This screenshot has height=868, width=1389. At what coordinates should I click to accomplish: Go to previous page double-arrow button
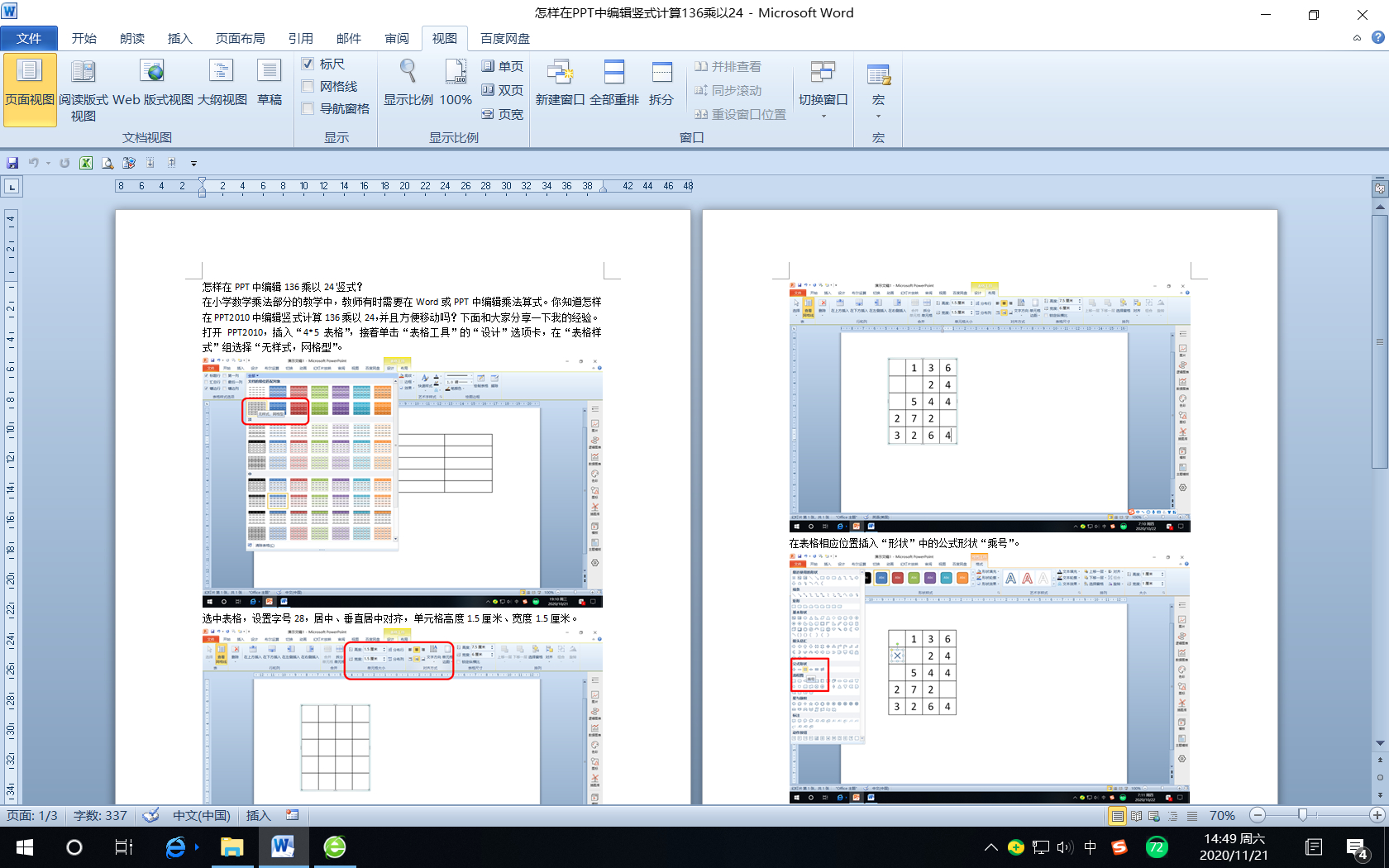[1380, 760]
